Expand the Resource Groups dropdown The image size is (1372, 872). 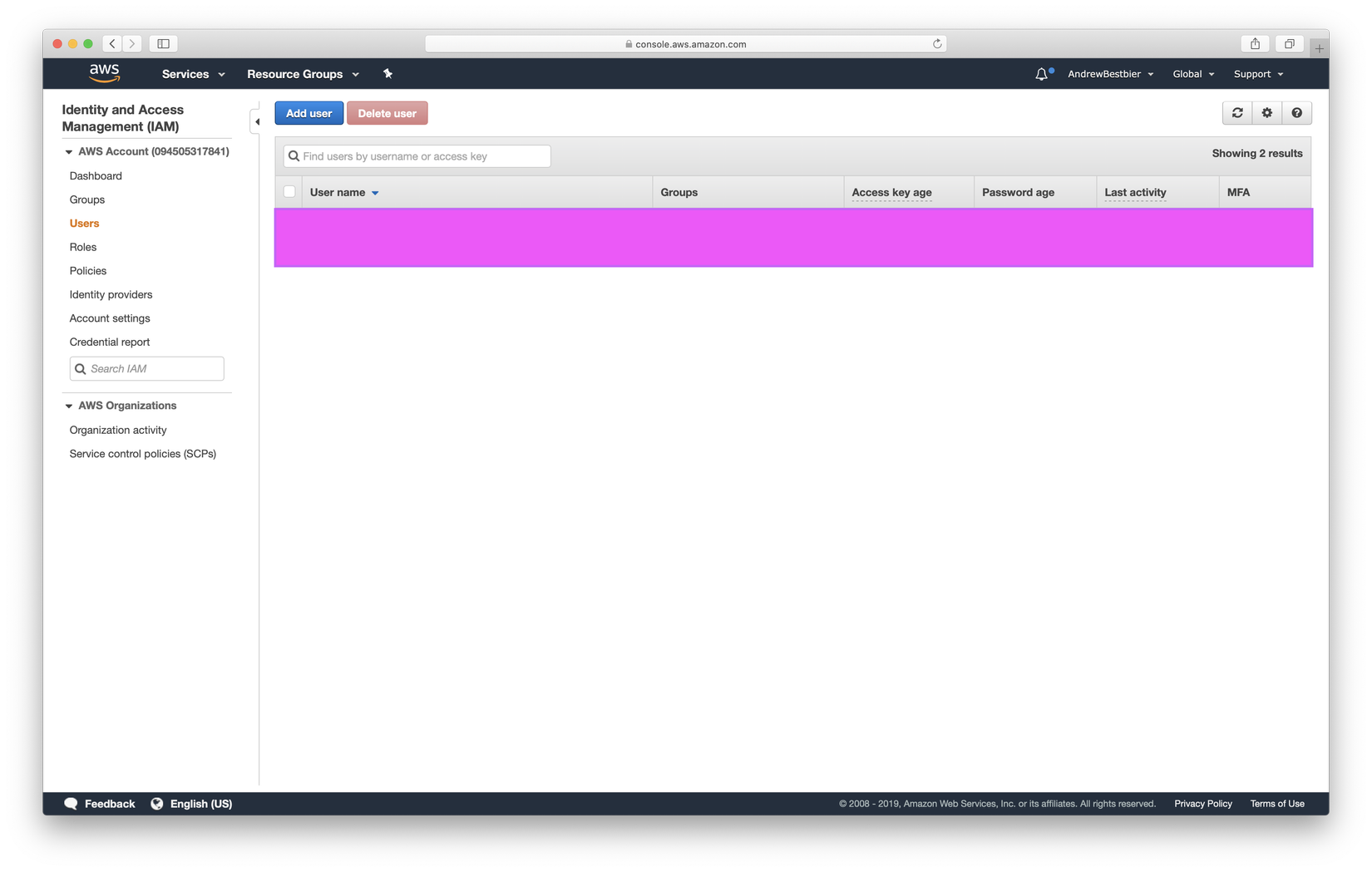click(x=304, y=74)
